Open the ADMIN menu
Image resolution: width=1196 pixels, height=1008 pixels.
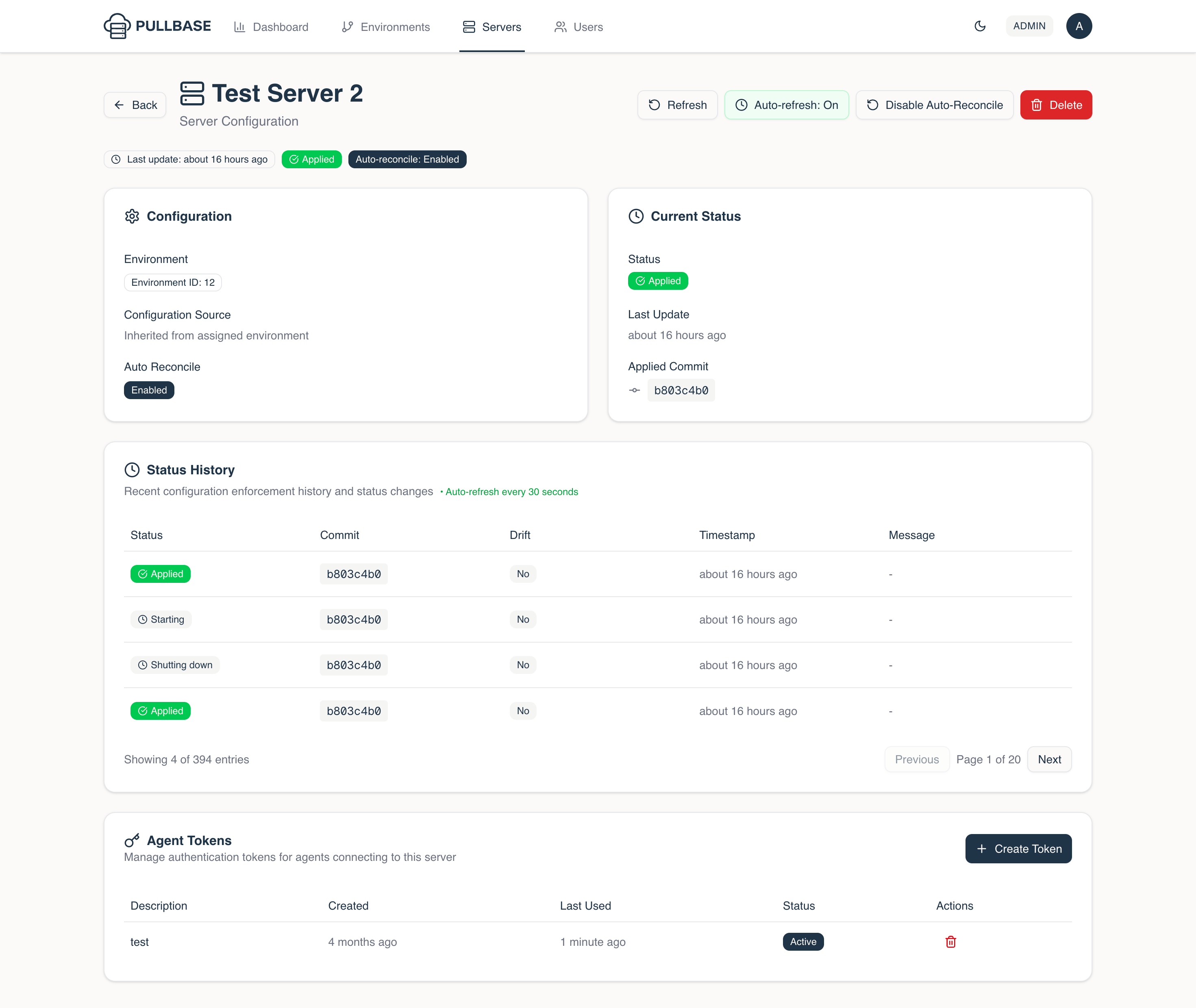click(x=1029, y=26)
